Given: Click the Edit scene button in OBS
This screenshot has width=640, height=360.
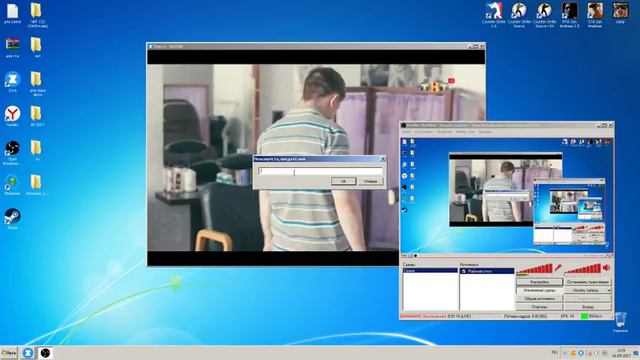Looking at the screenshot, I should pyautogui.click(x=539, y=290).
